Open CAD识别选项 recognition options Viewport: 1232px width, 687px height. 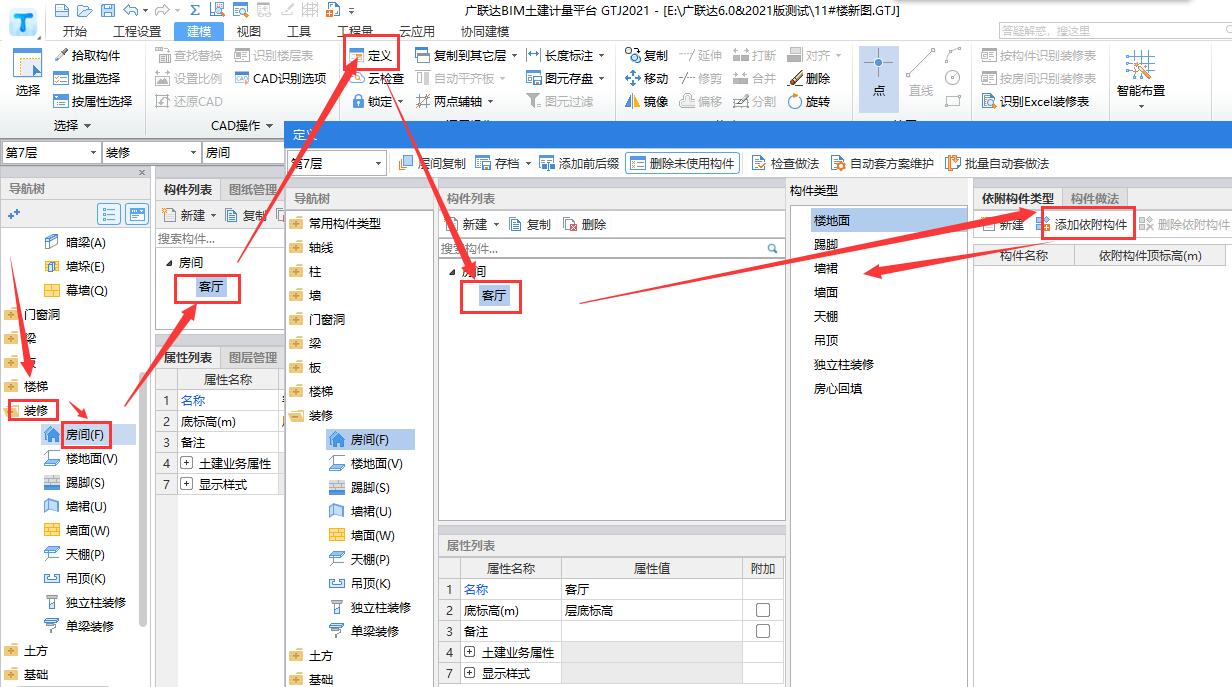tap(281, 78)
